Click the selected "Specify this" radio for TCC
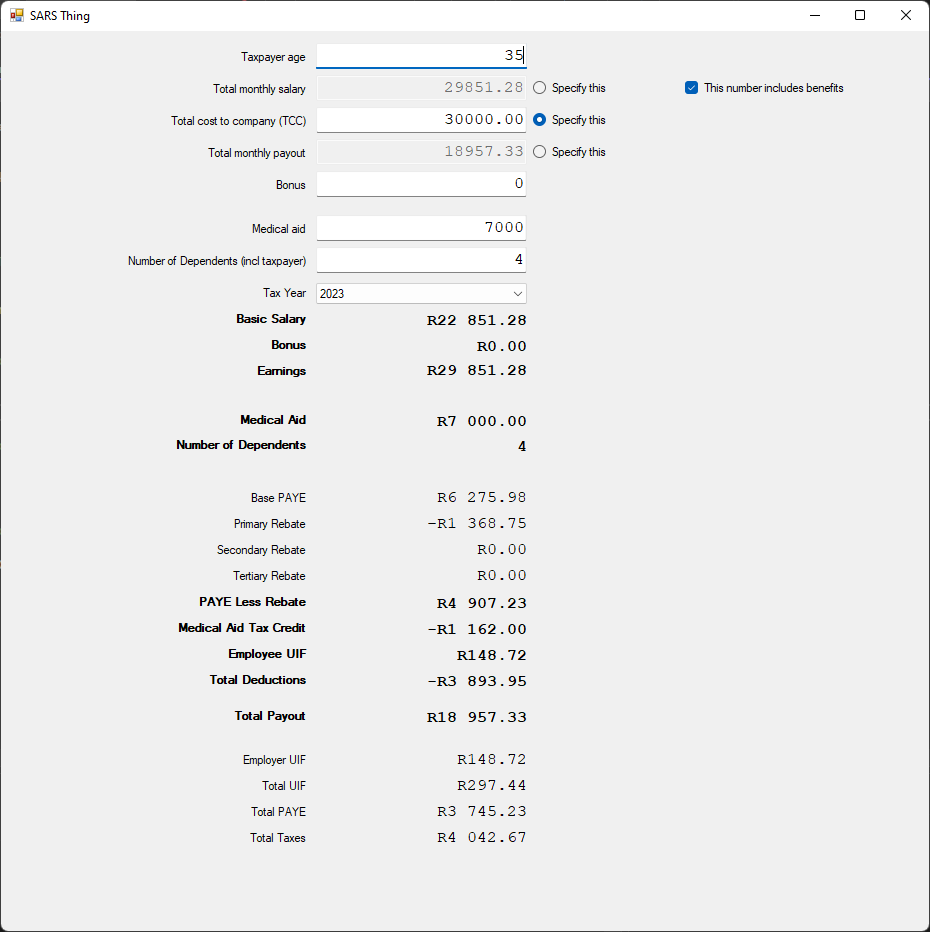 pos(539,119)
